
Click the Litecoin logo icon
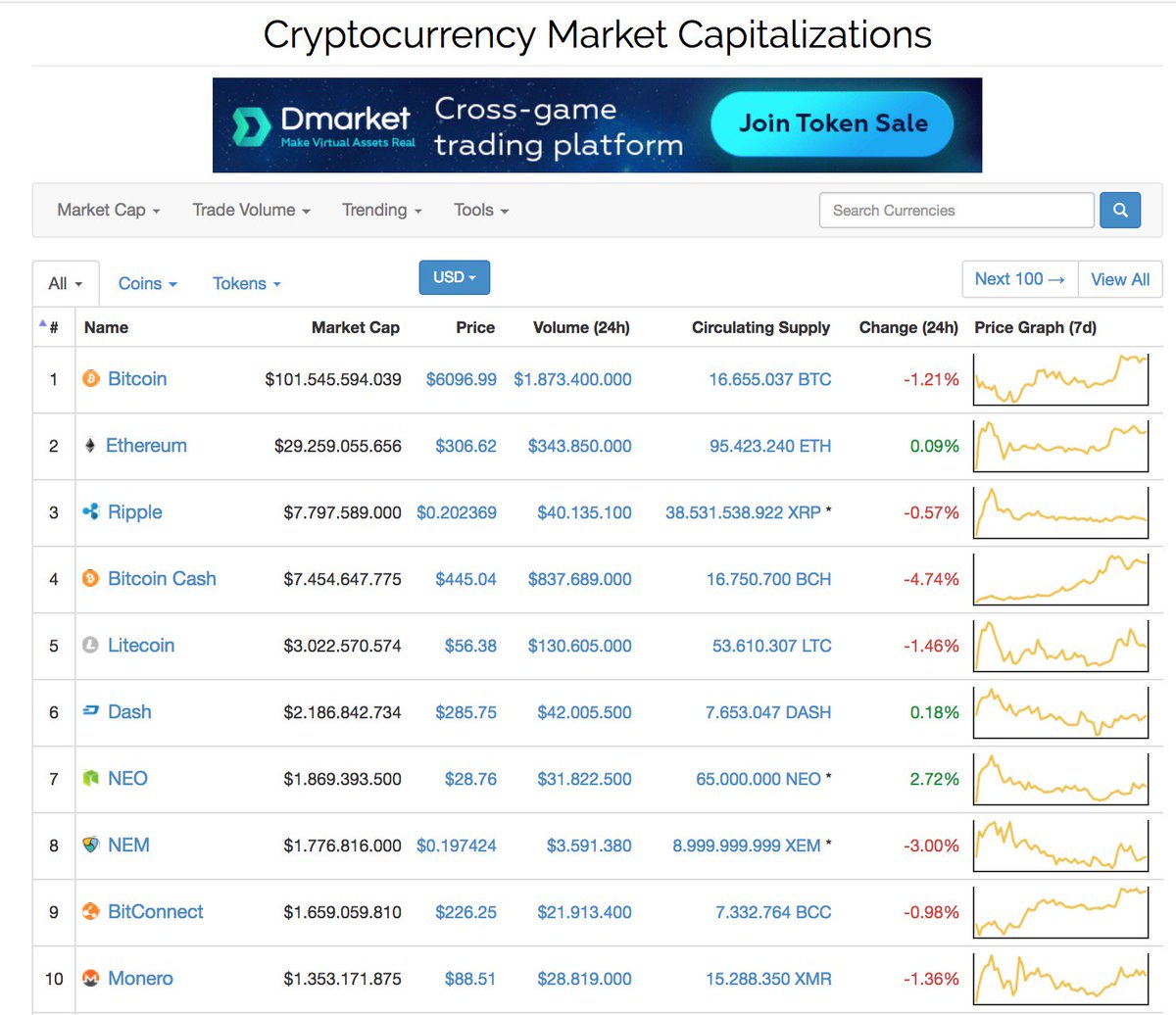click(x=91, y=645)
